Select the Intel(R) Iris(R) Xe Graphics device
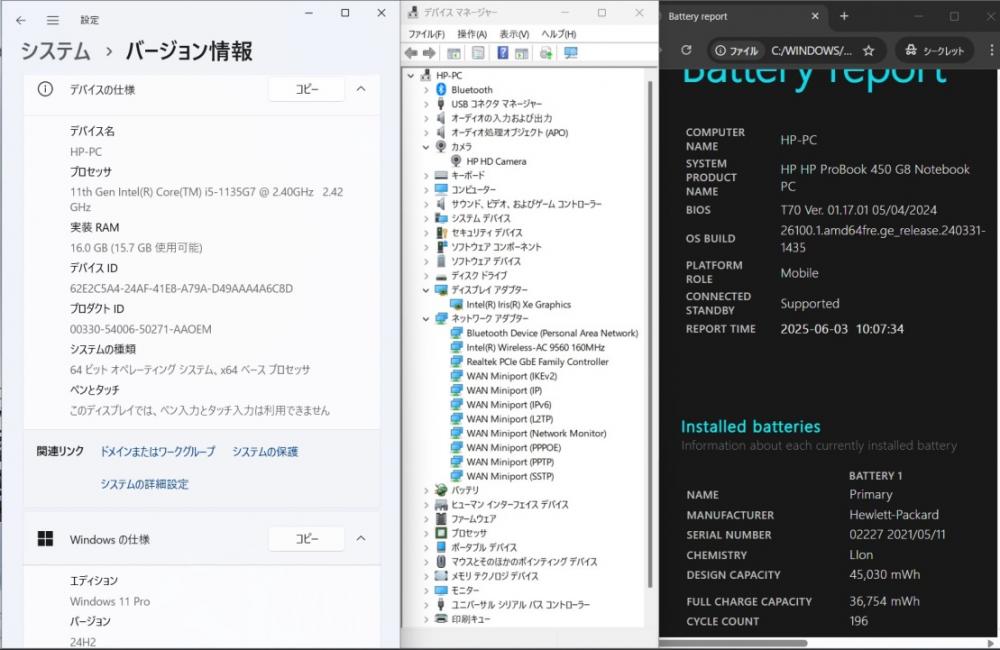Viewport: 1000px width, 650px height. 518,304
